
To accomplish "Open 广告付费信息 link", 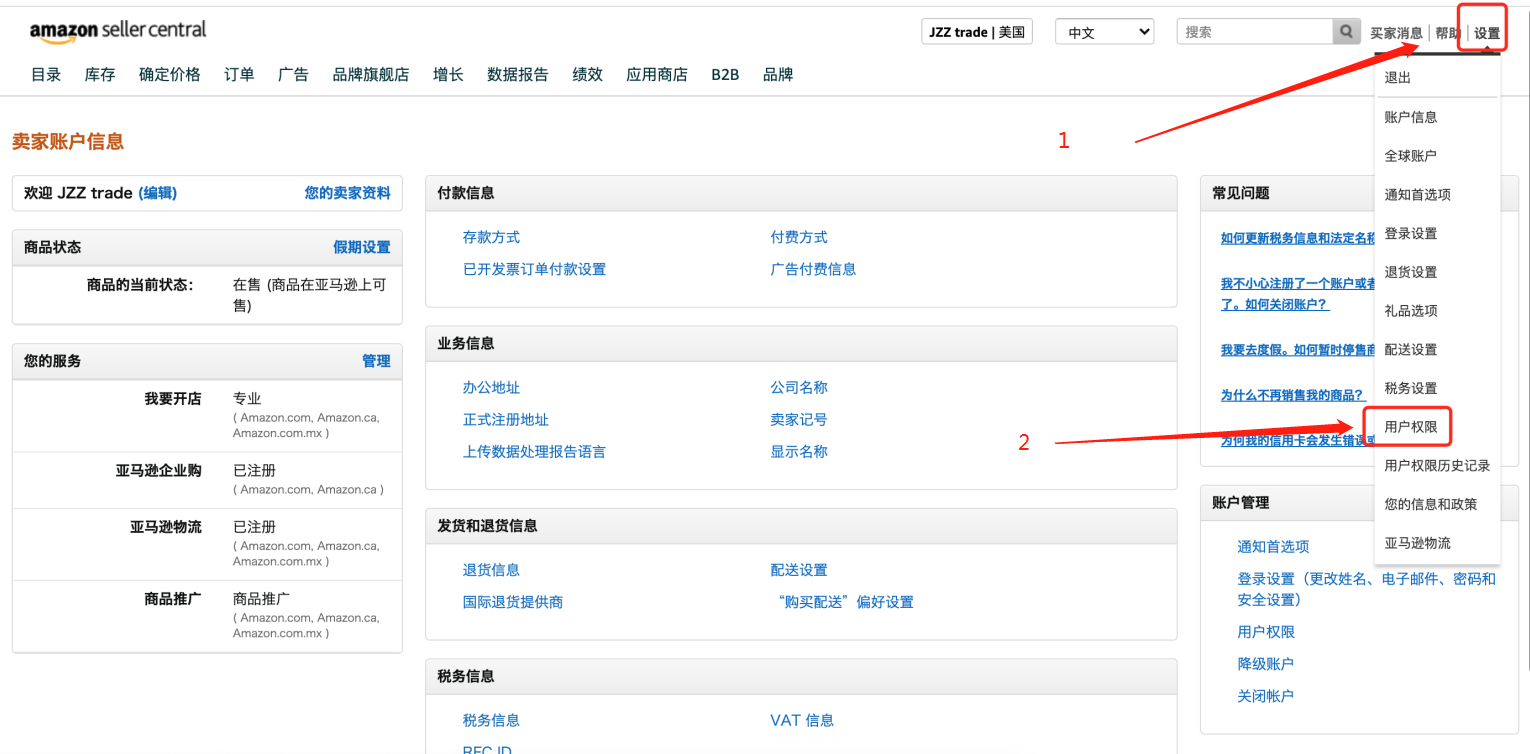I will (x=813, y=269).
